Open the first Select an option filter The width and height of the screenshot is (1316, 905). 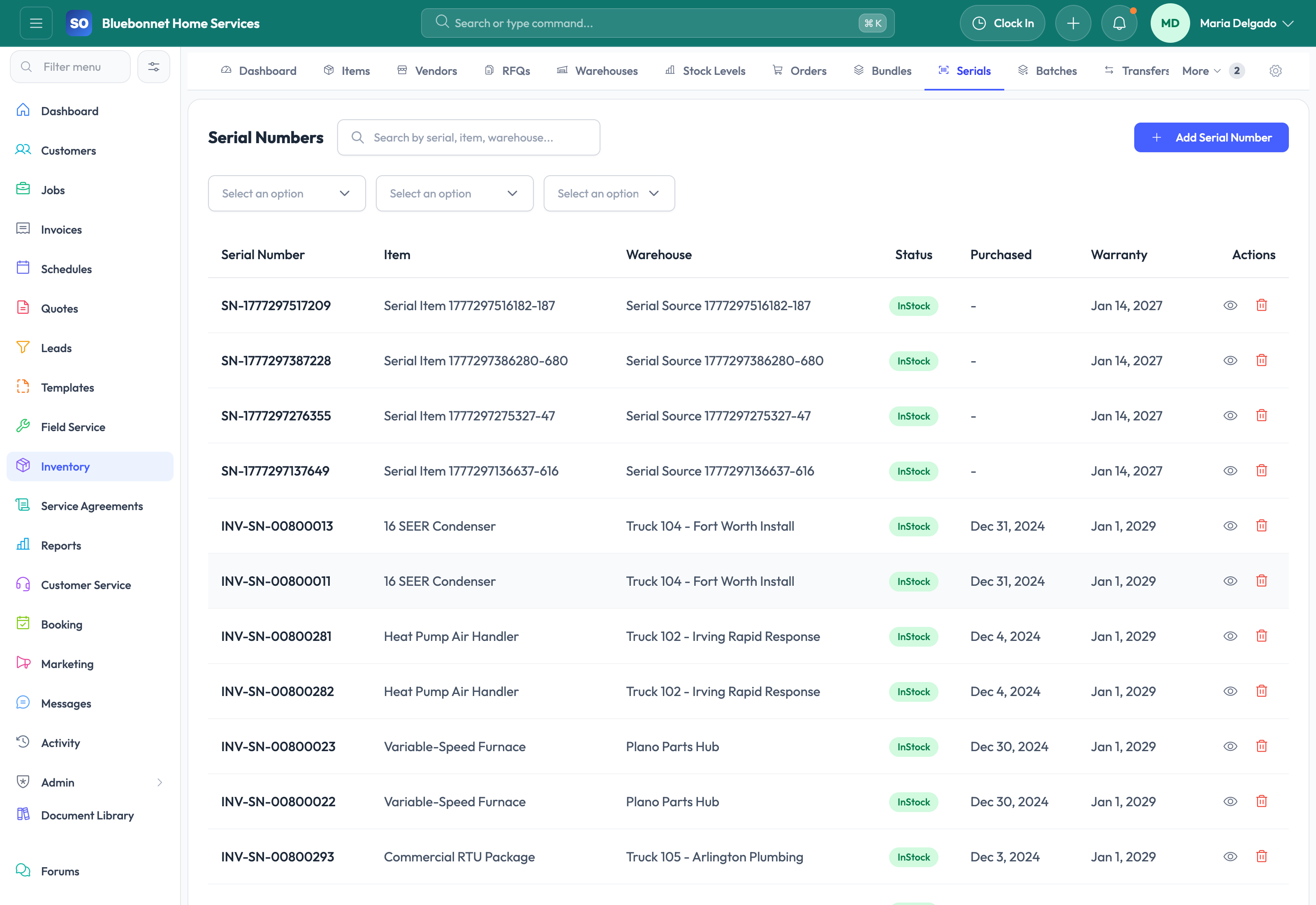pos(287,193)
